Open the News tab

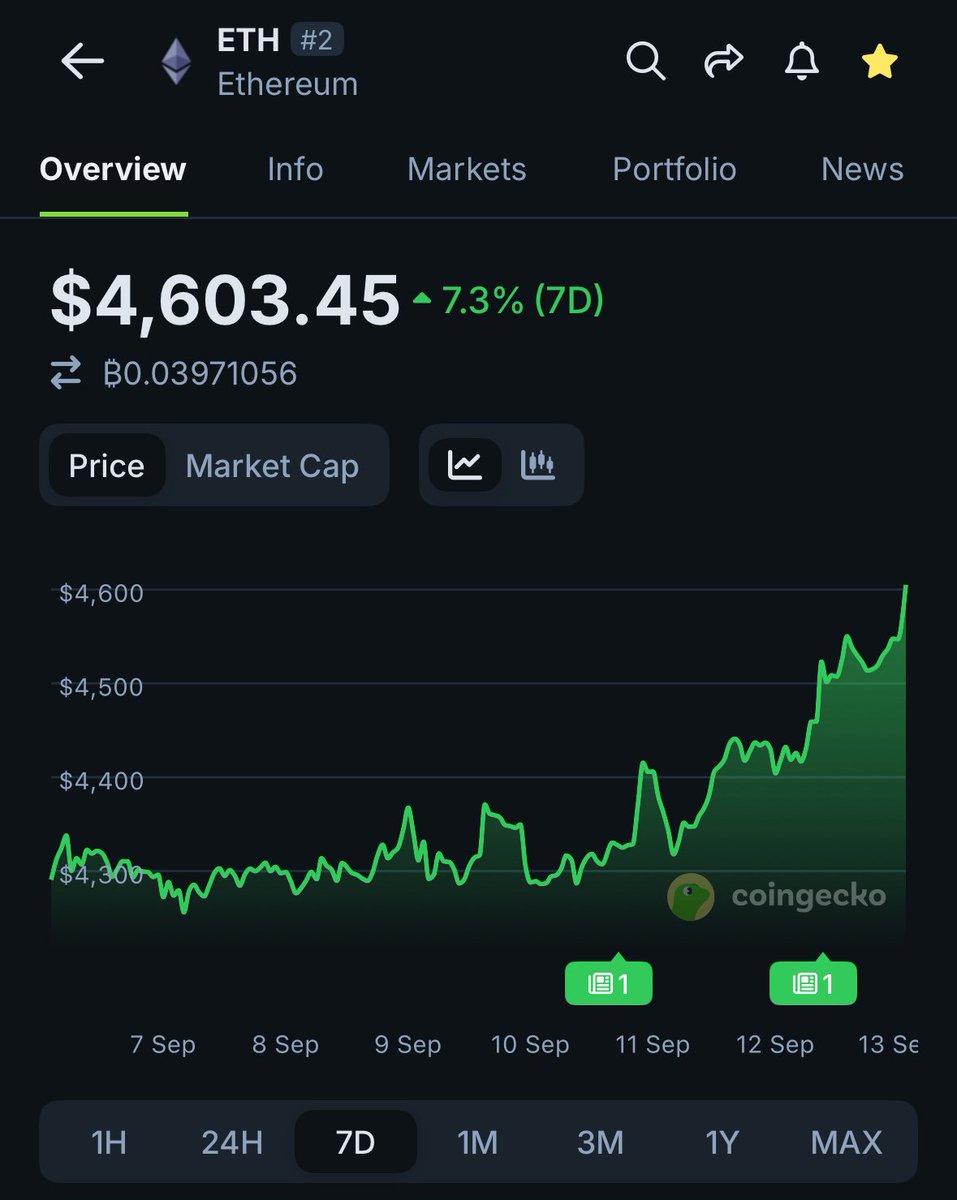862,169
